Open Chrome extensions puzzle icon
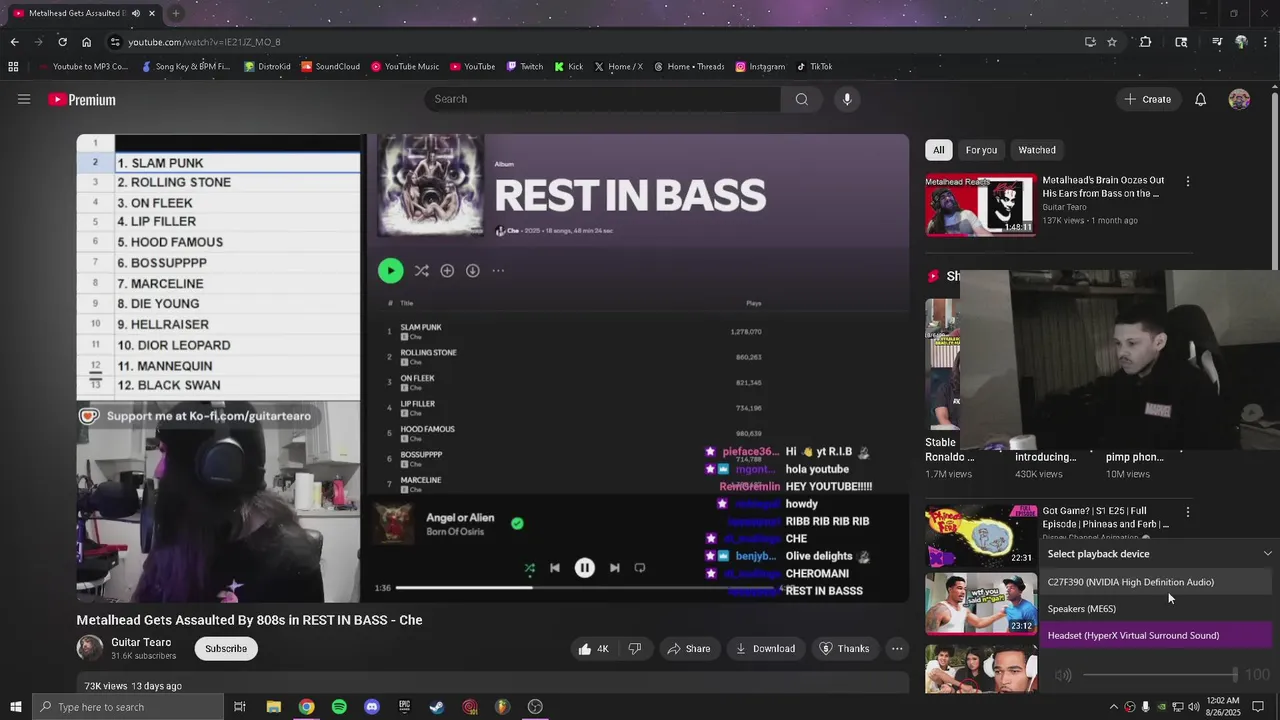 click(x=1145, y=42)
